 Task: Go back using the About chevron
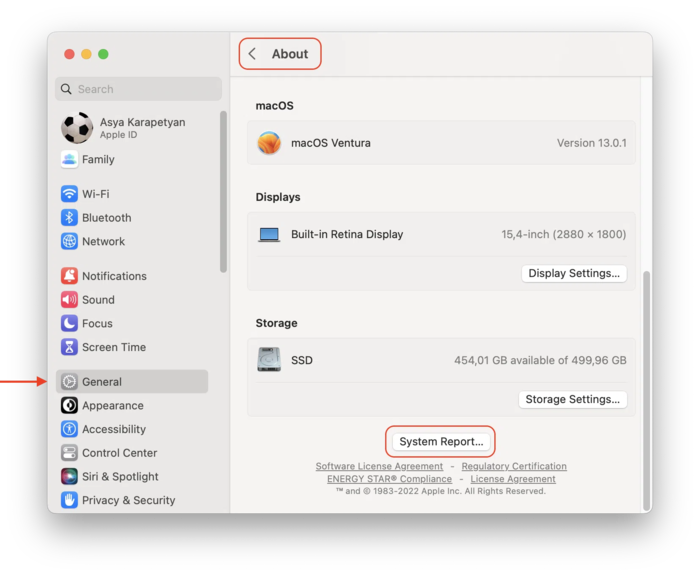pyautogui.click(x=253, y=54)
